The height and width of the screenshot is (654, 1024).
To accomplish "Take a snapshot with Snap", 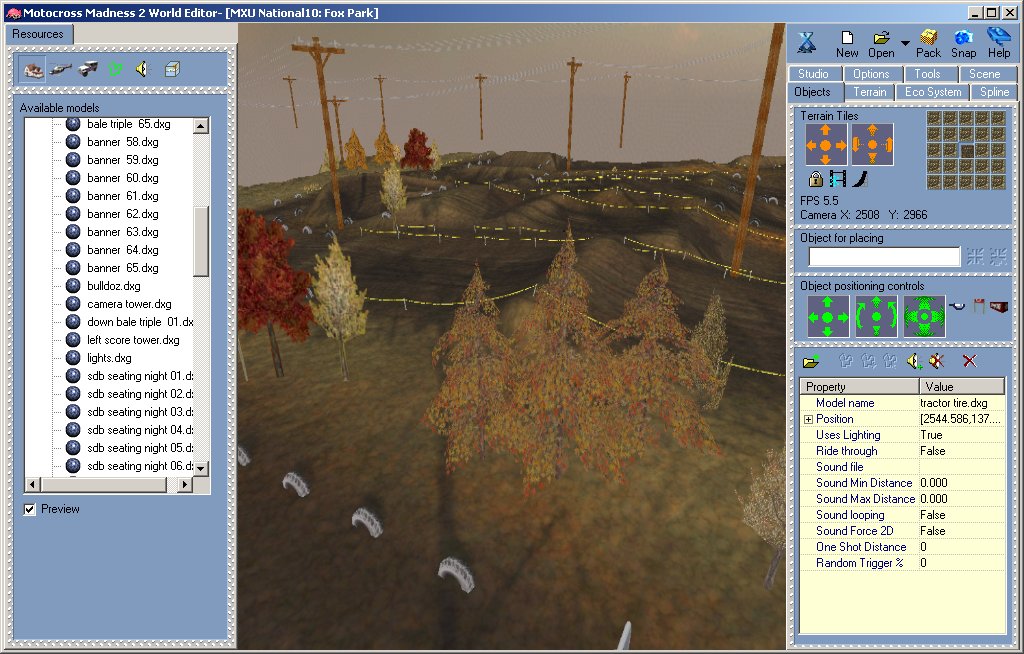I will coord(963,44).
